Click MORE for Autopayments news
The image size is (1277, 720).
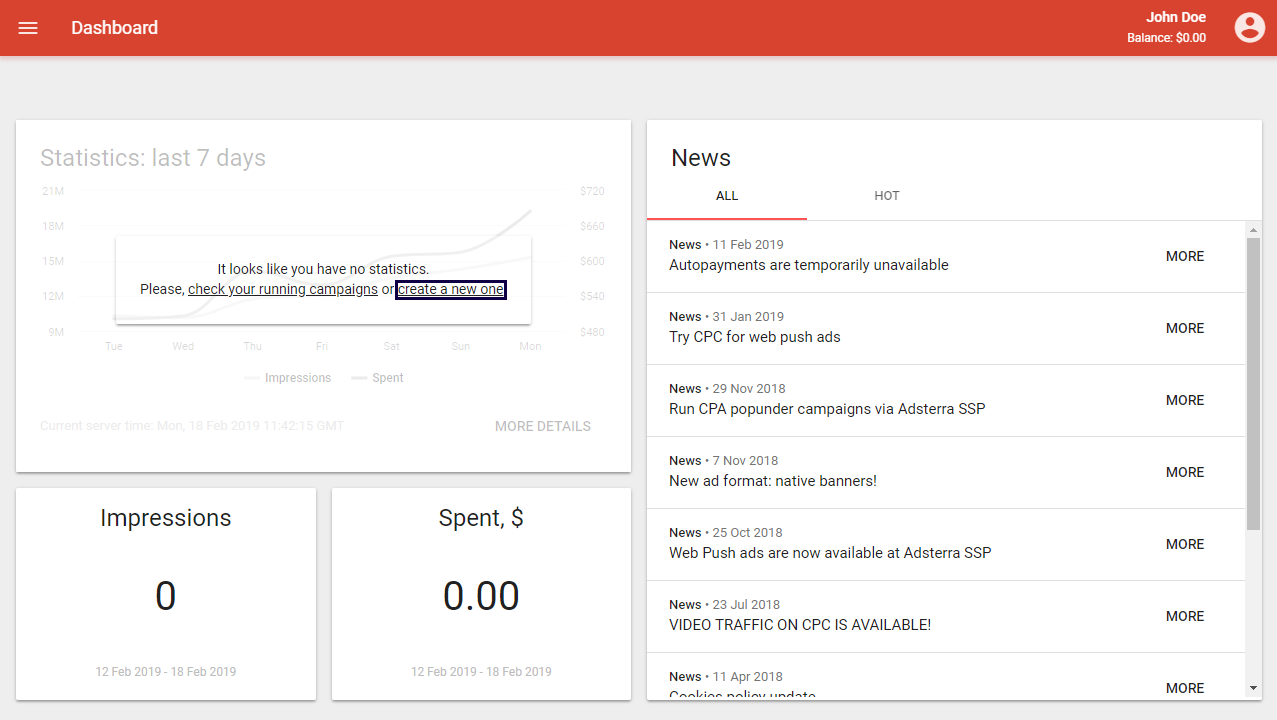[x=1184, y=257]
